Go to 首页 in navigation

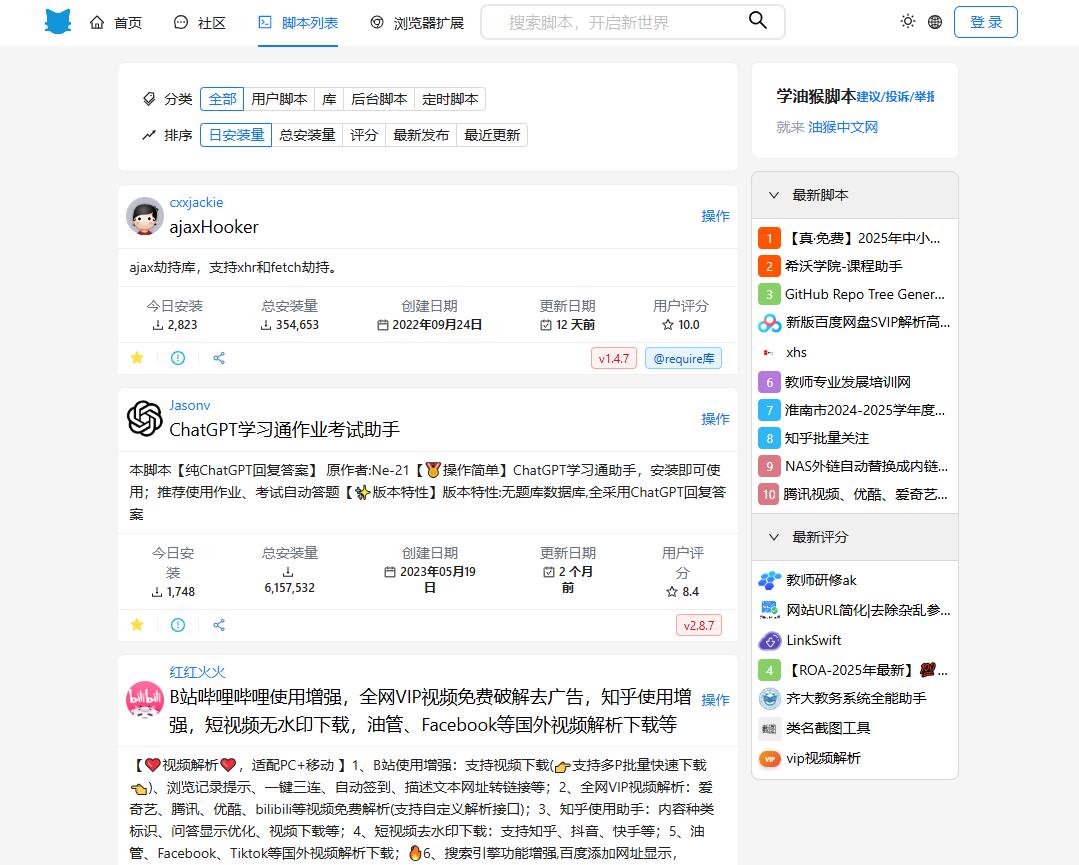pyautogui.click(x=116, y=23)
